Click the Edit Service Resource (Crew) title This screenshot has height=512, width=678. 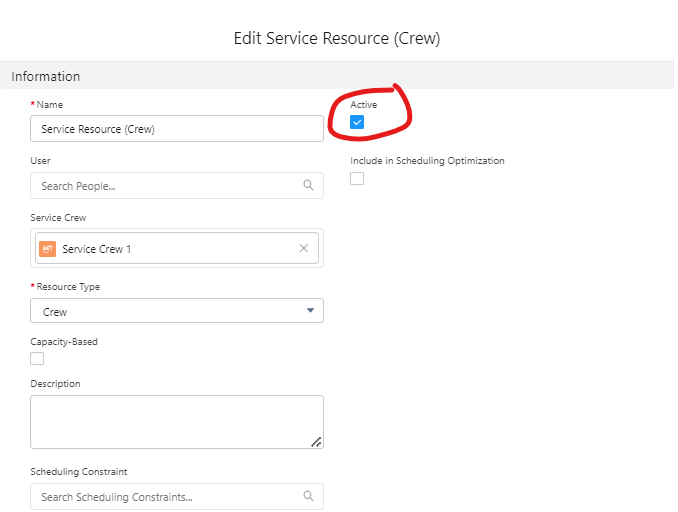tap(337, 39)
